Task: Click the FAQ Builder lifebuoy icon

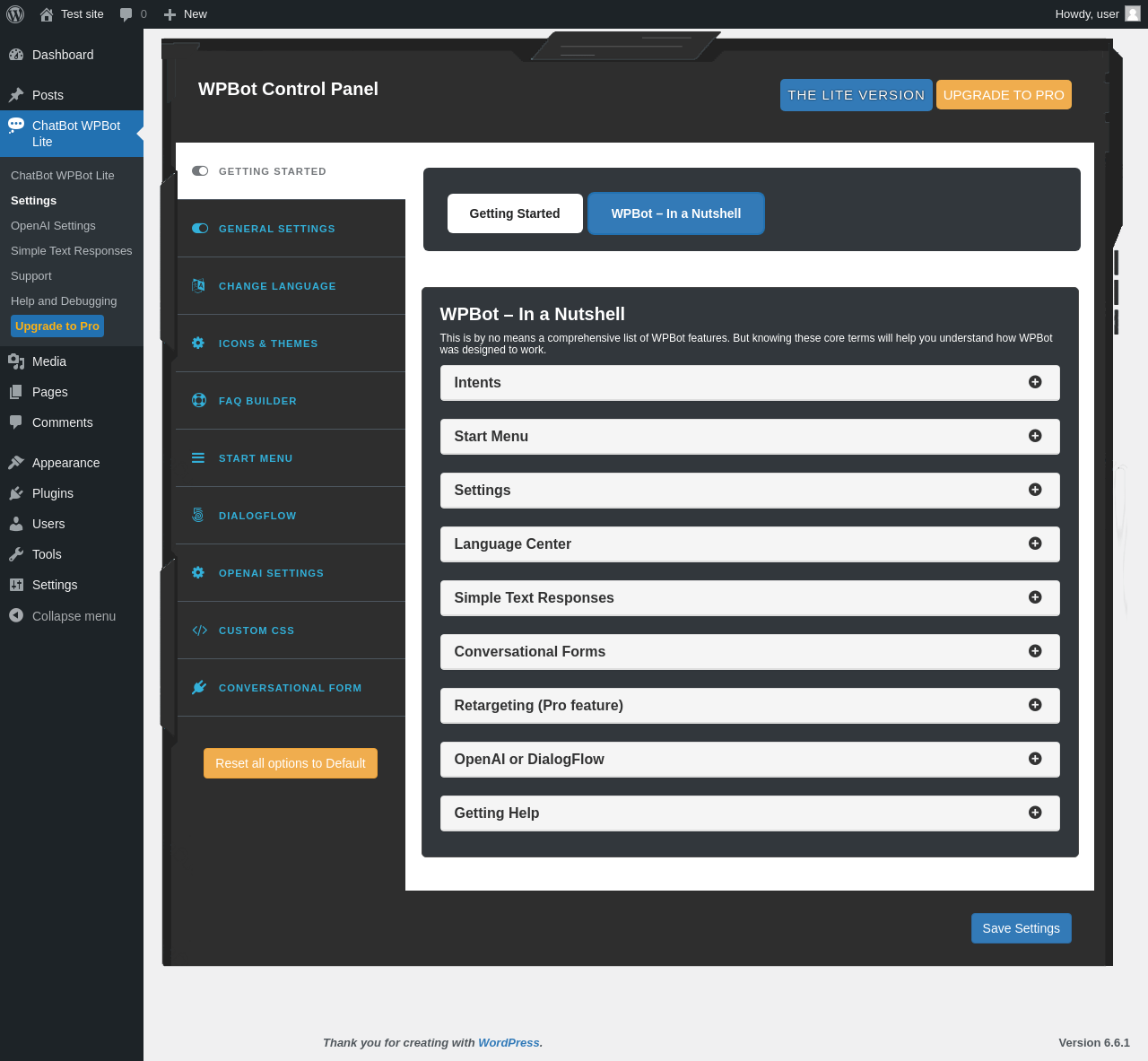Action: (199, 401)
